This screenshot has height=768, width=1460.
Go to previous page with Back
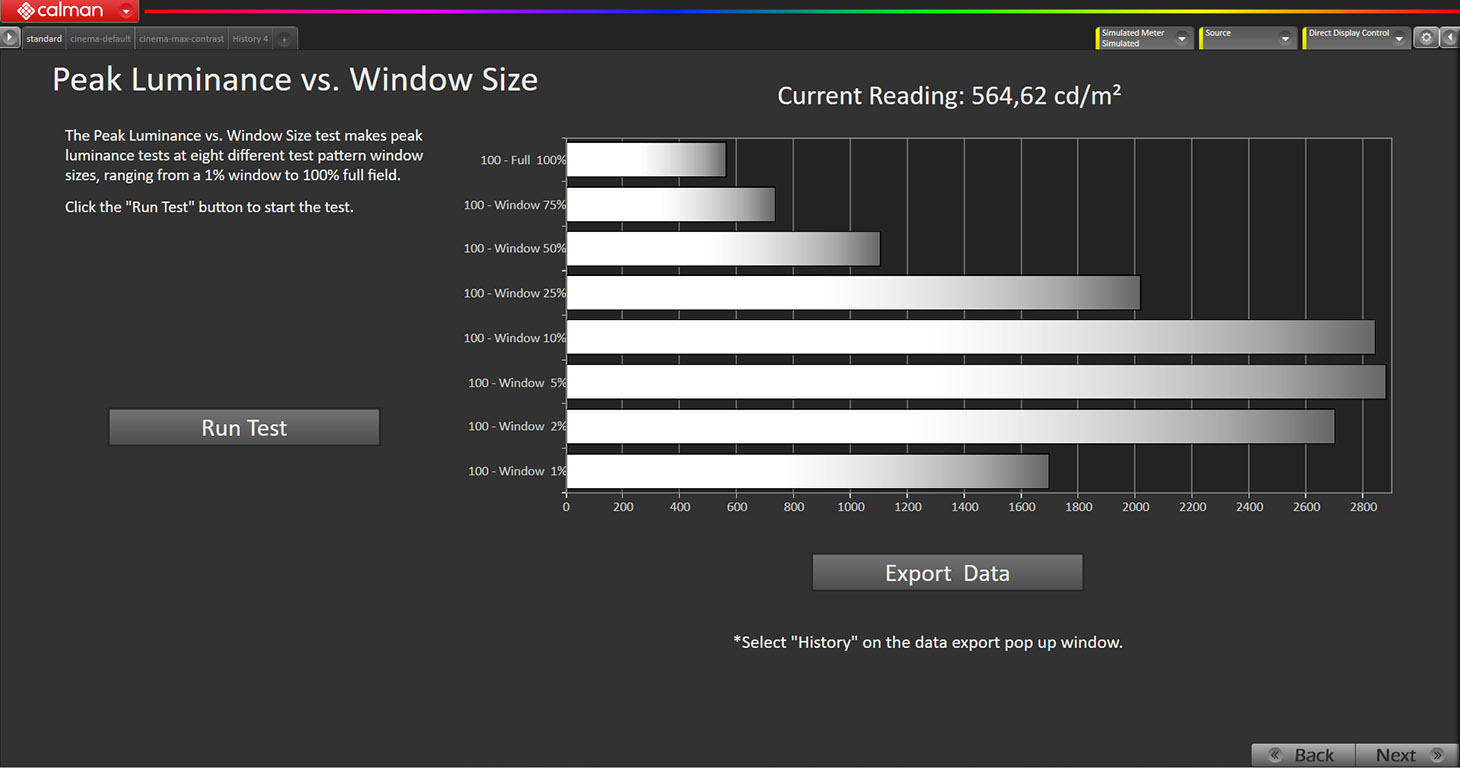point(1303,755)
